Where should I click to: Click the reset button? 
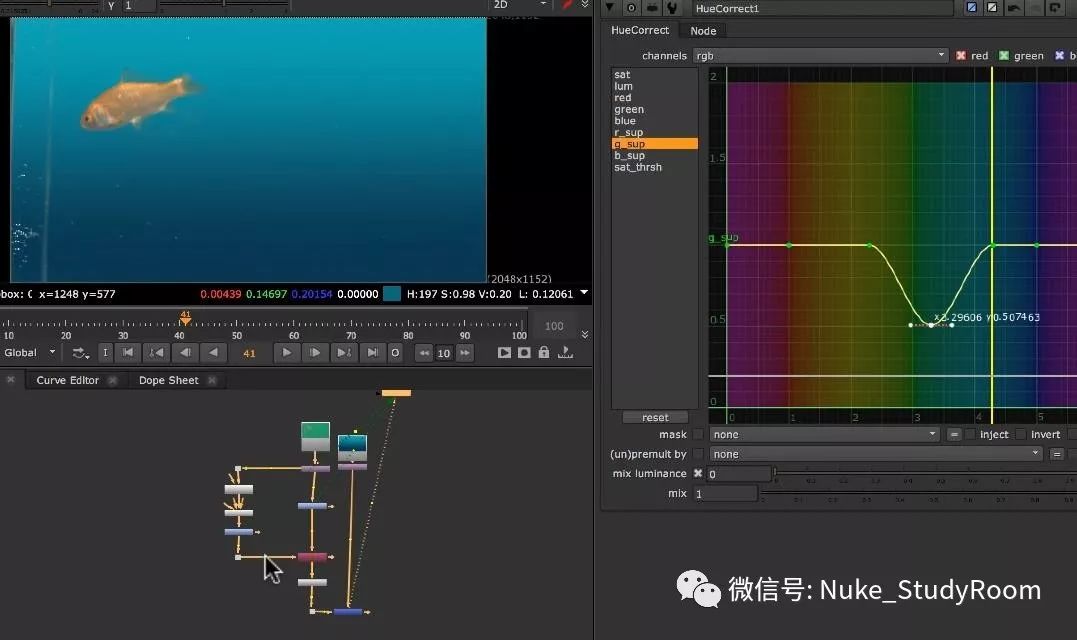click(x=655, y=418)
